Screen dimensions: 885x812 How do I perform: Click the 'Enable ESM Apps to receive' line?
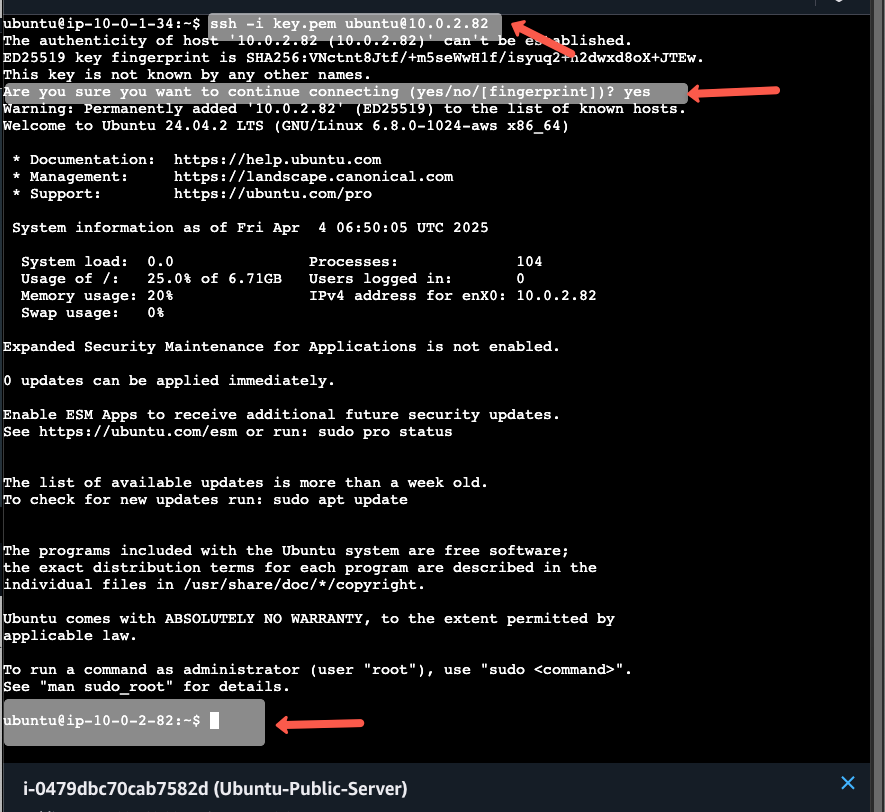281,415
